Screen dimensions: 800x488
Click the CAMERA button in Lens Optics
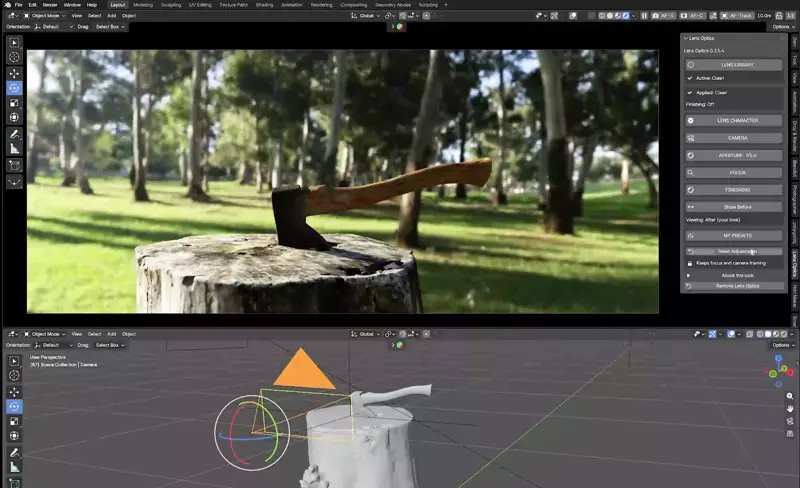pyautogui.click(x=734, y=138)
